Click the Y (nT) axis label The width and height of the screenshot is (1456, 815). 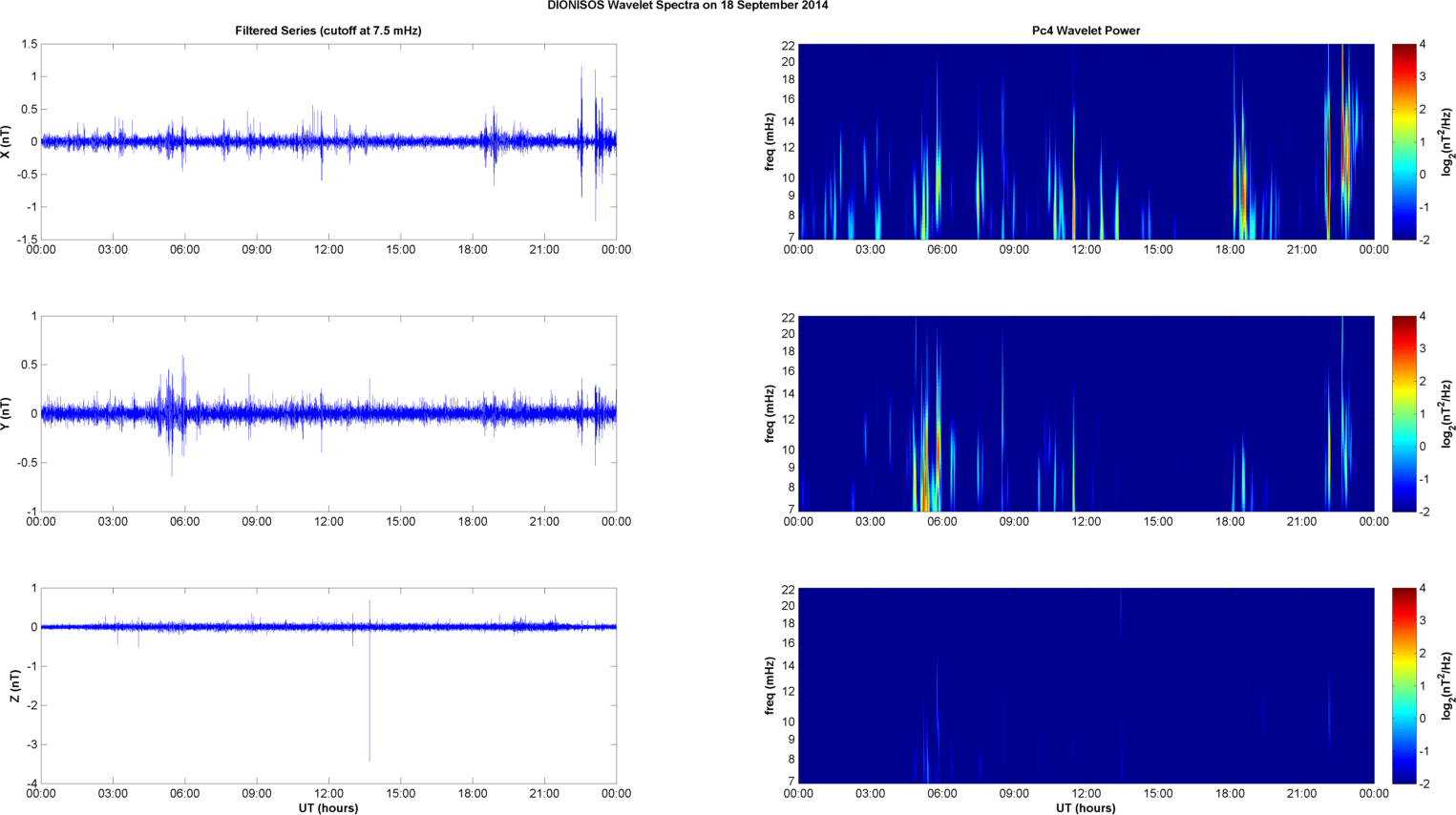tap(8, 413)
